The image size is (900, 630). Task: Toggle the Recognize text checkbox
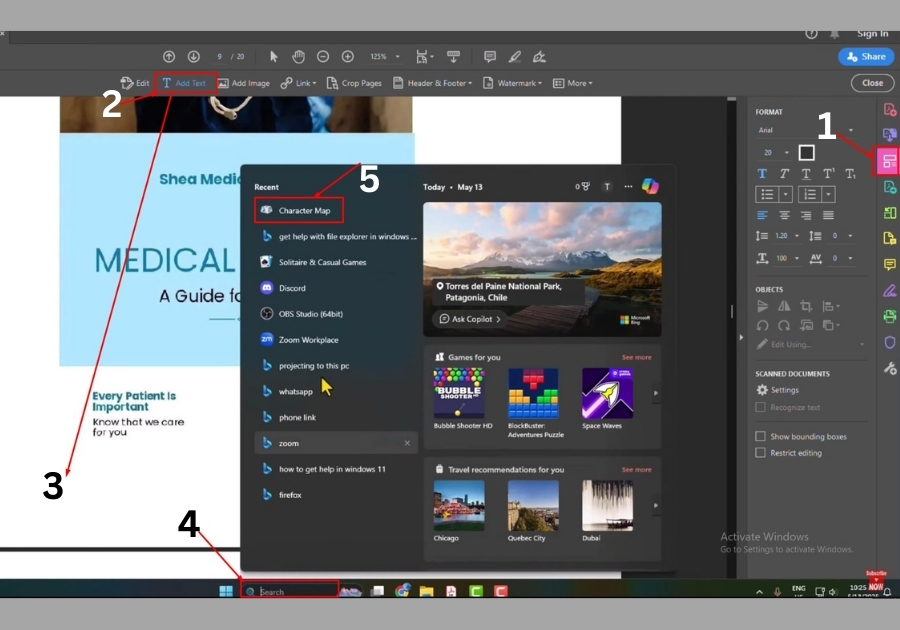(761, 407)
